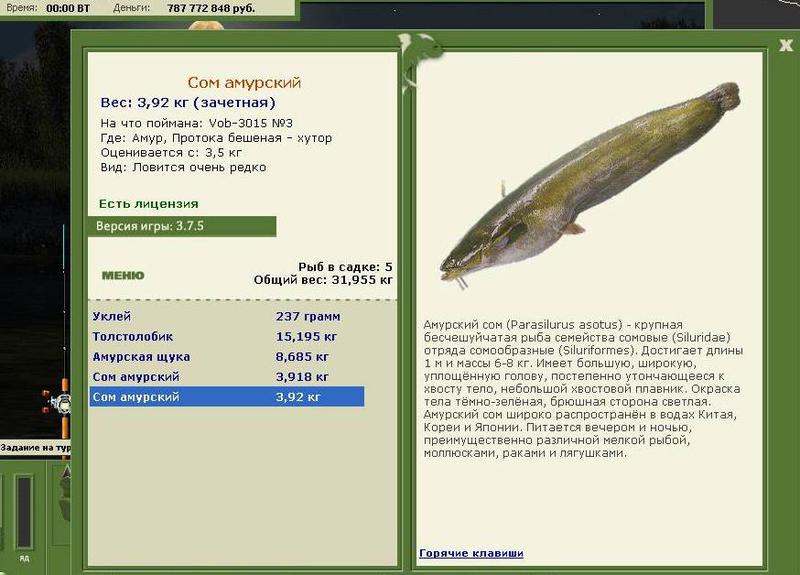Image resolution: width=800 pixels, height=575 pixels.
Task: Select highlighted Сом амурский 3,92 кг row
Action: point(227,397)
